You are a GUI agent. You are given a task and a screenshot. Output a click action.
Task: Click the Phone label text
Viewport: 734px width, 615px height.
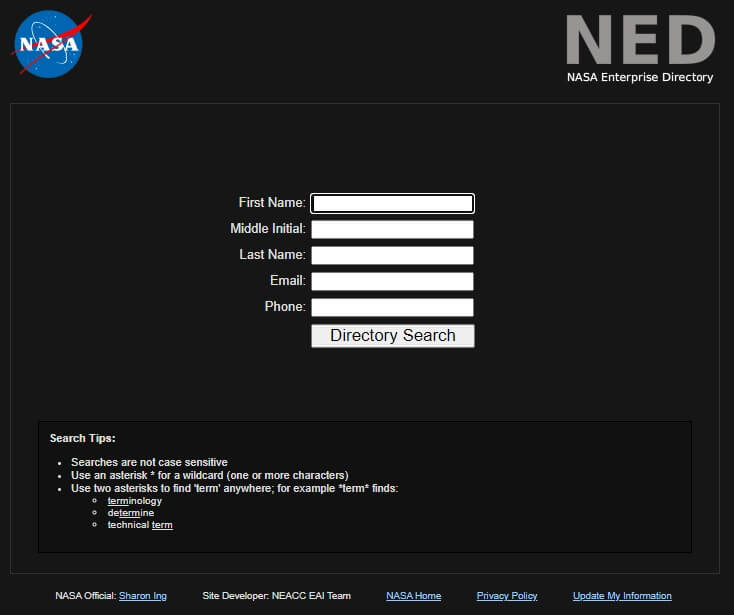click(x=284, y=307)
